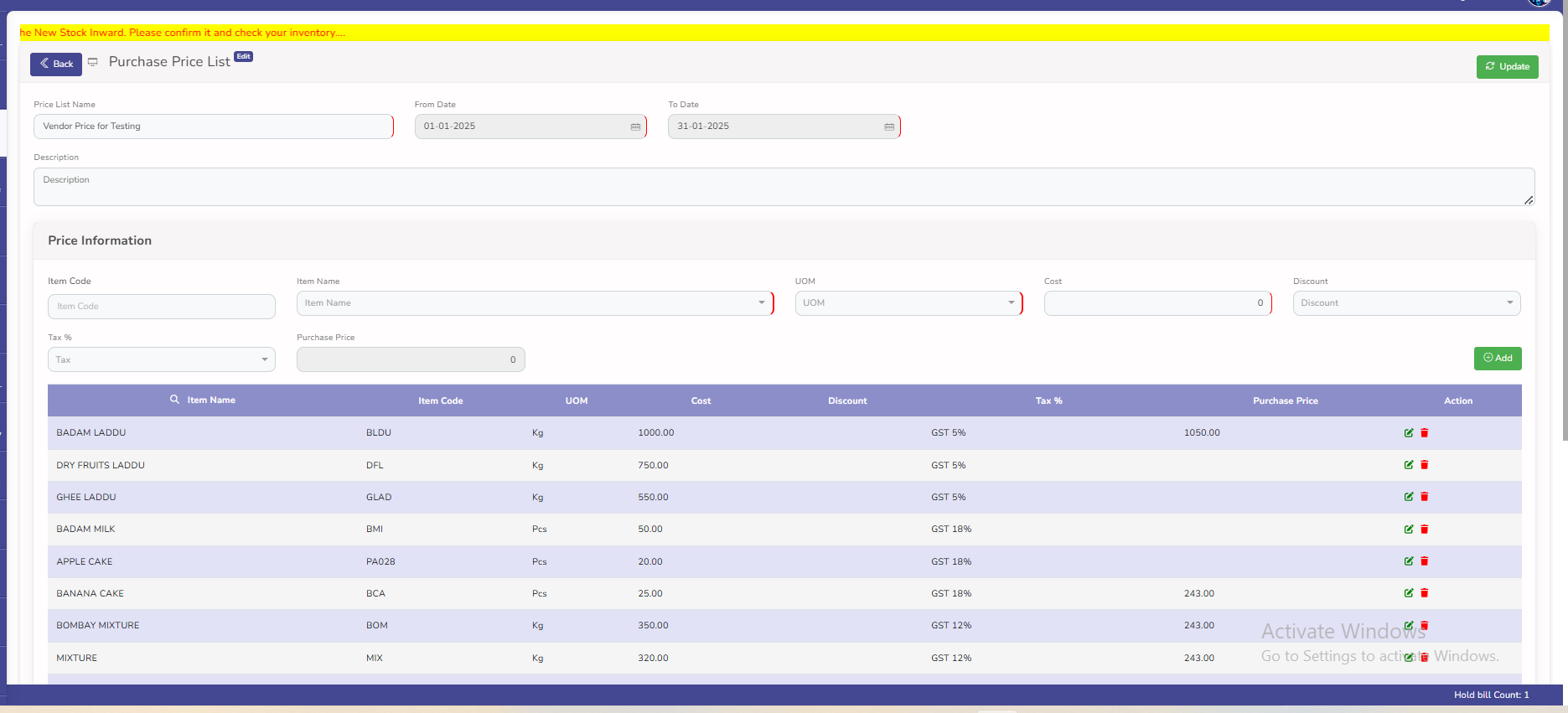The image size is (1568, 713).
Task: Click into the Description text area
Action: [x=783, y=187]
